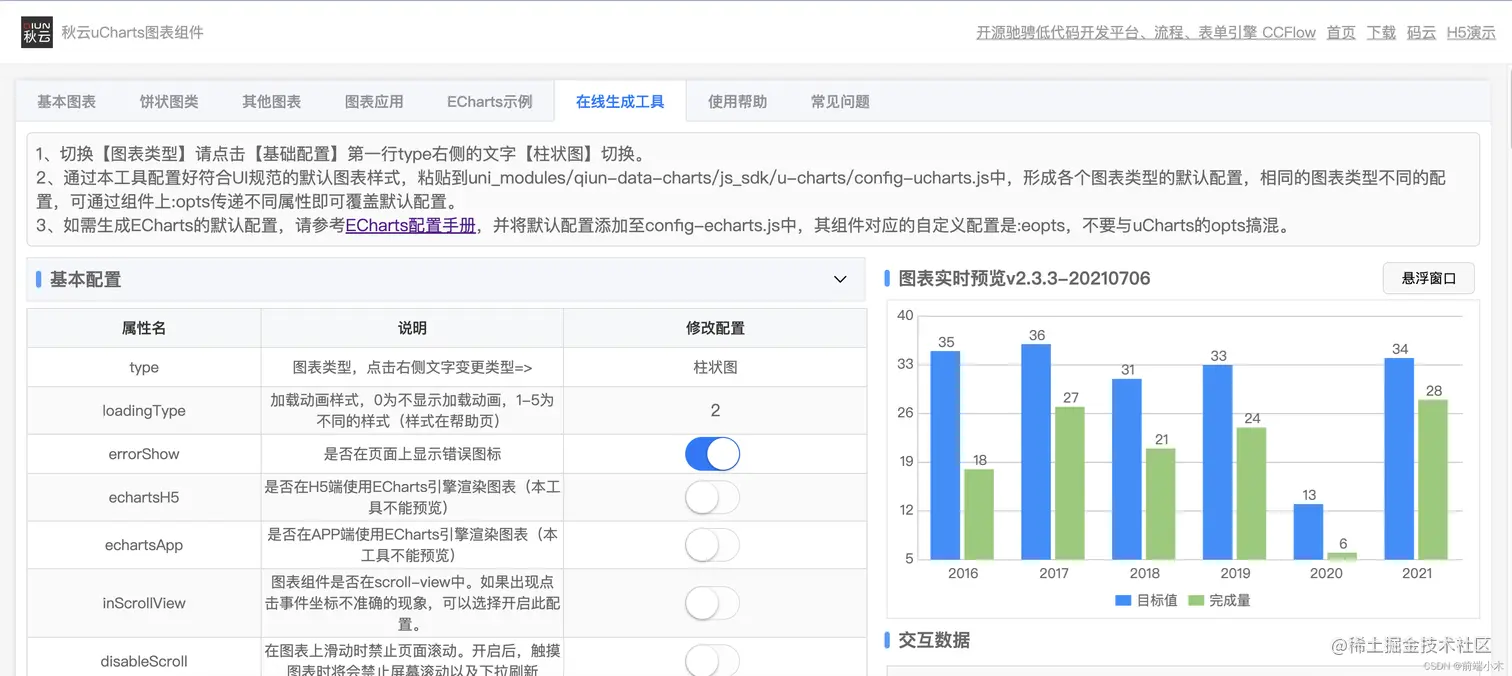The height and width of the screenshot is (676, 1512).
Task: Open the 图表应用 tab
Action: pos(374,102)
